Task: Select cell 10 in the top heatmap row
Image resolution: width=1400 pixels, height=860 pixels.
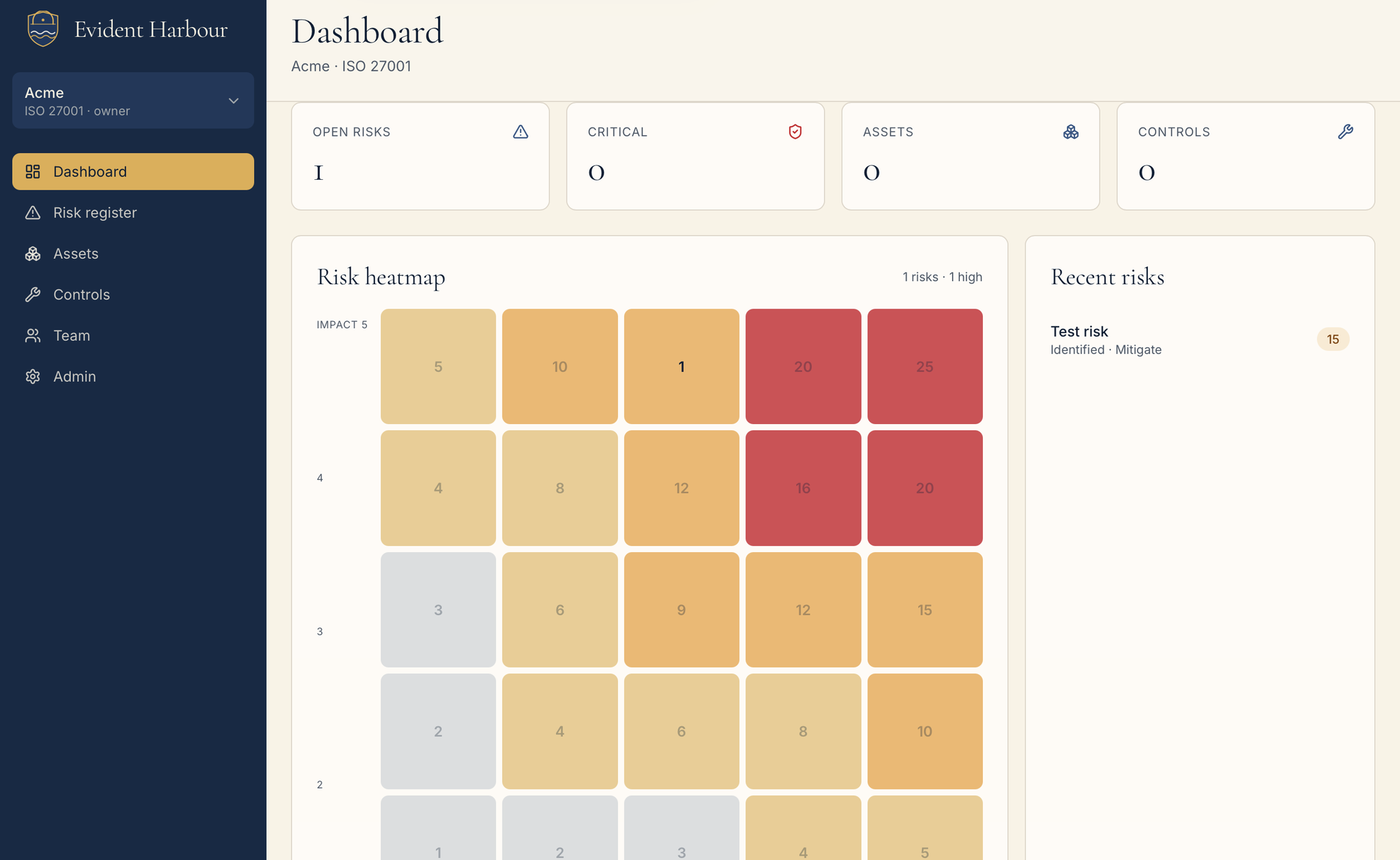Action: (559, 367)
